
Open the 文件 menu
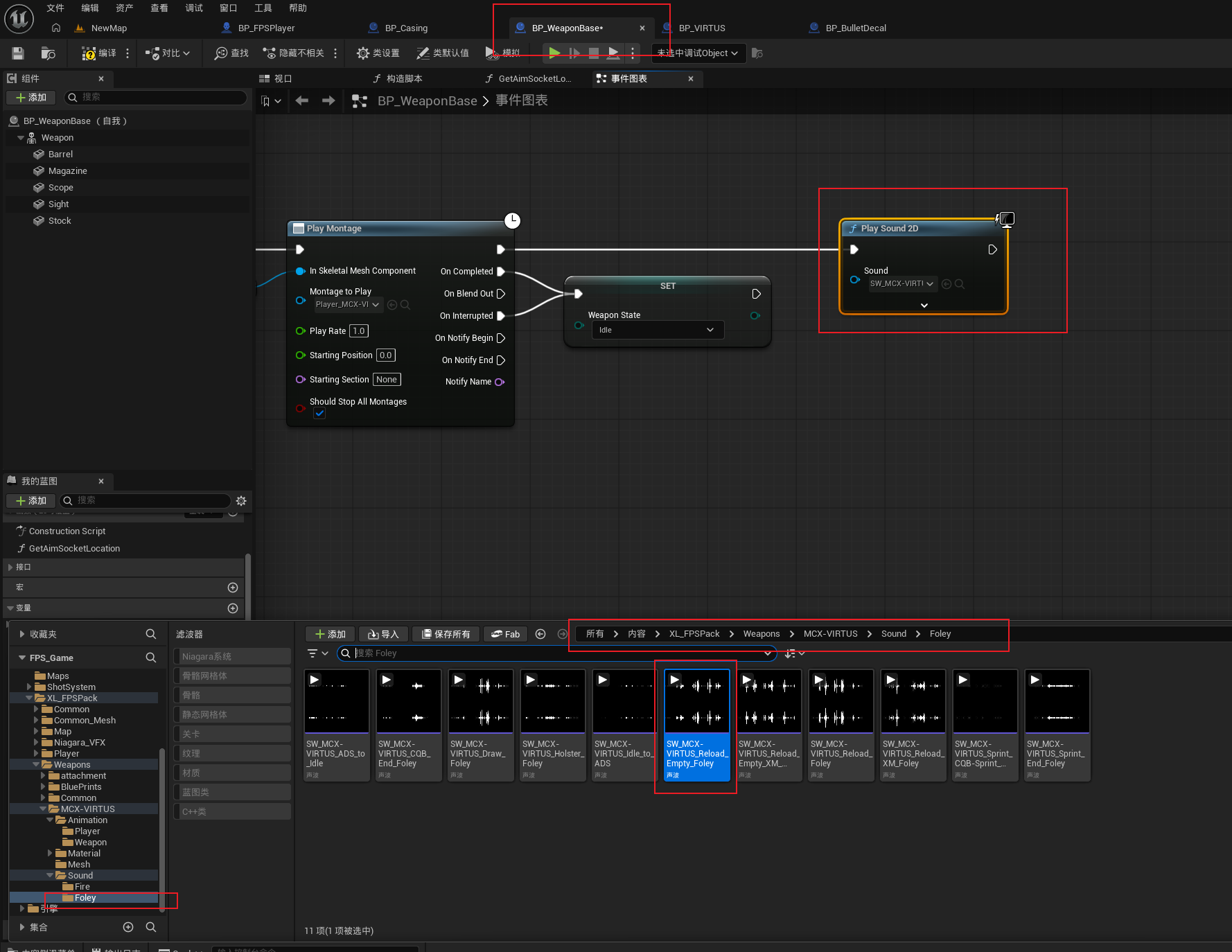[55, 8]
